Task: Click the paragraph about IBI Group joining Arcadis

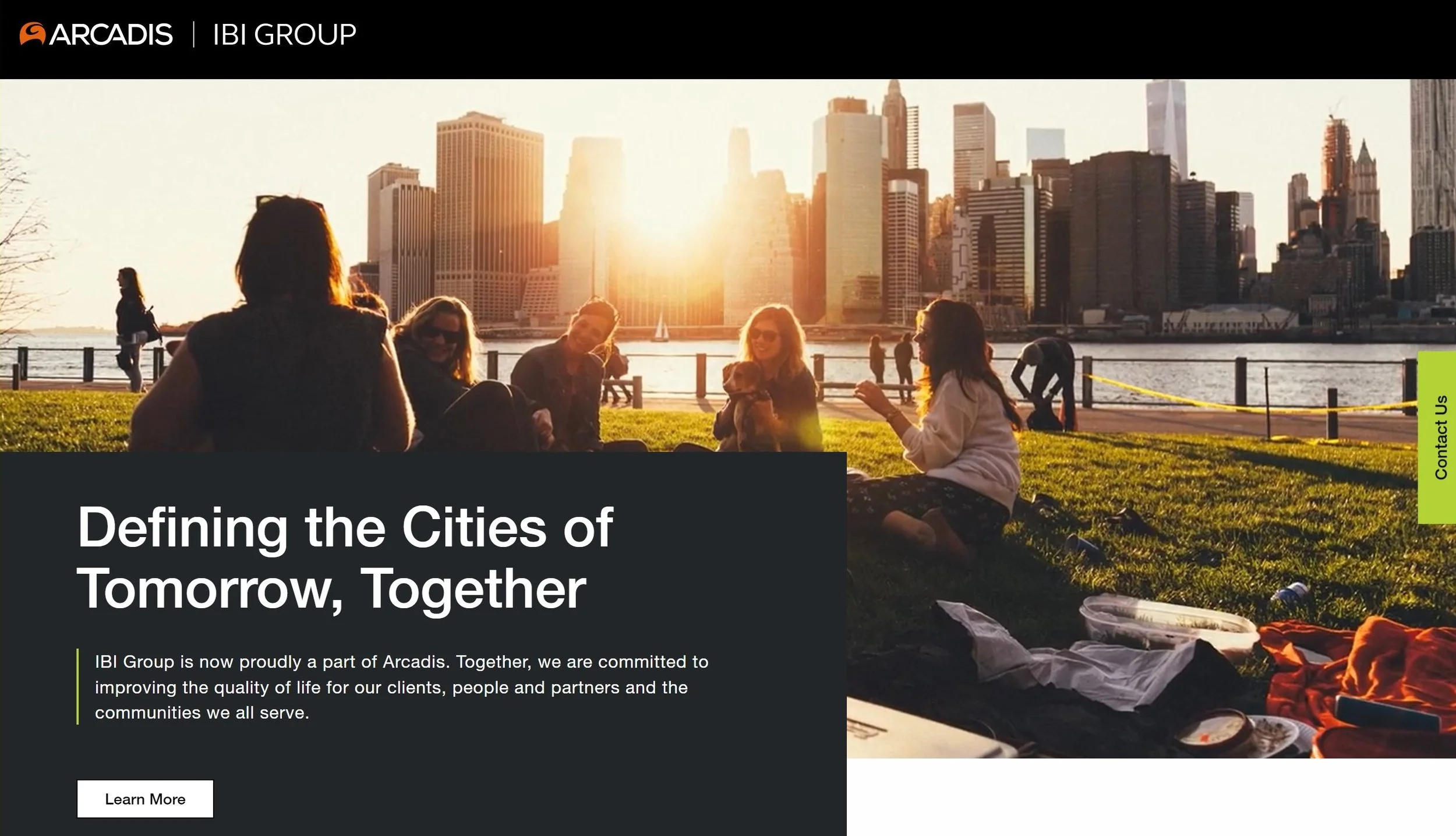Action: tap(401, 687)
